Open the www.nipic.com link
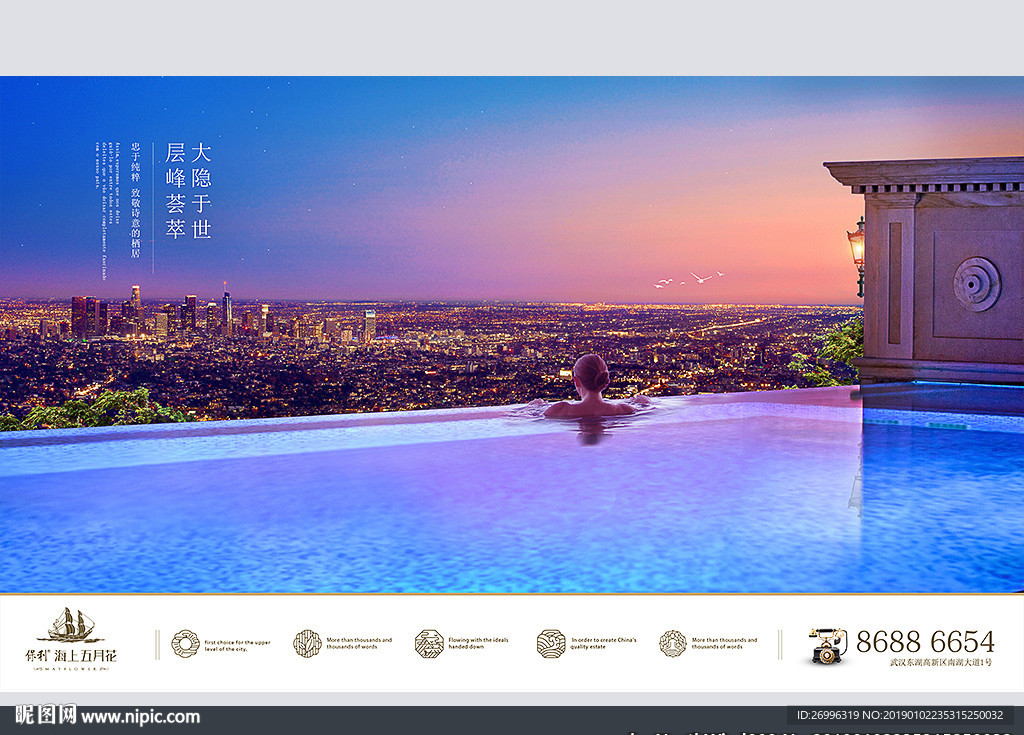 coord(140,717)
